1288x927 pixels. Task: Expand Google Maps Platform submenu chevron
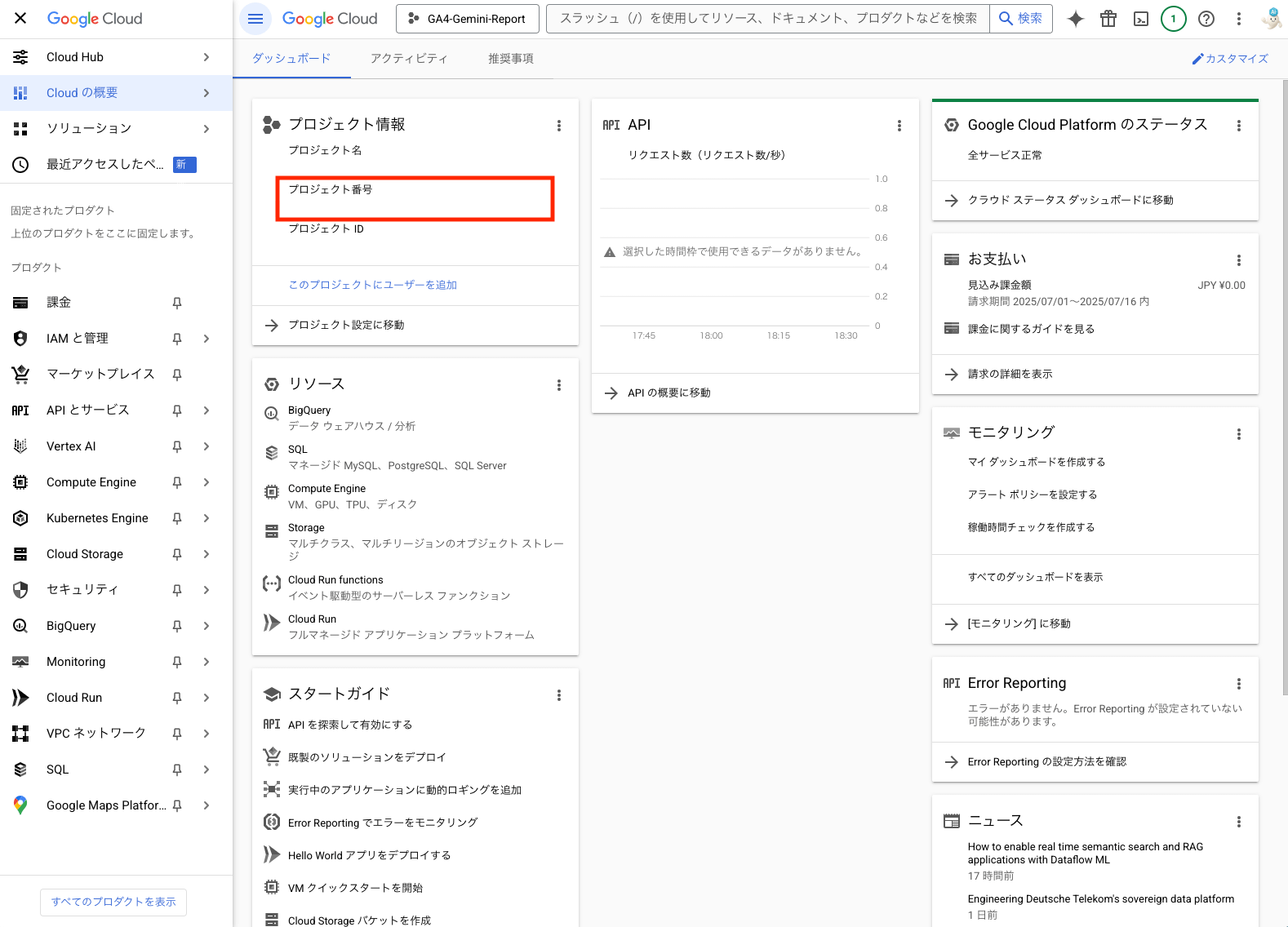(x=207, y=805)
